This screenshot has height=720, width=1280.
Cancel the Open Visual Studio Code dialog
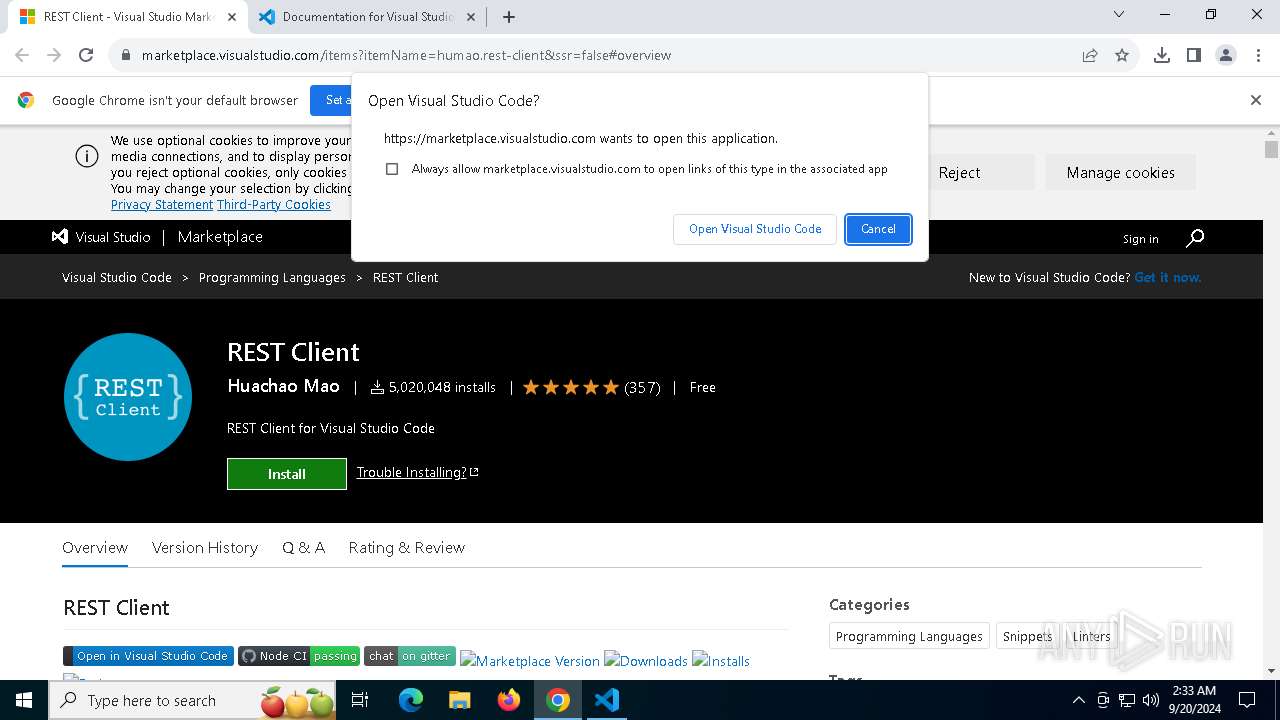(x=878, y=229)
